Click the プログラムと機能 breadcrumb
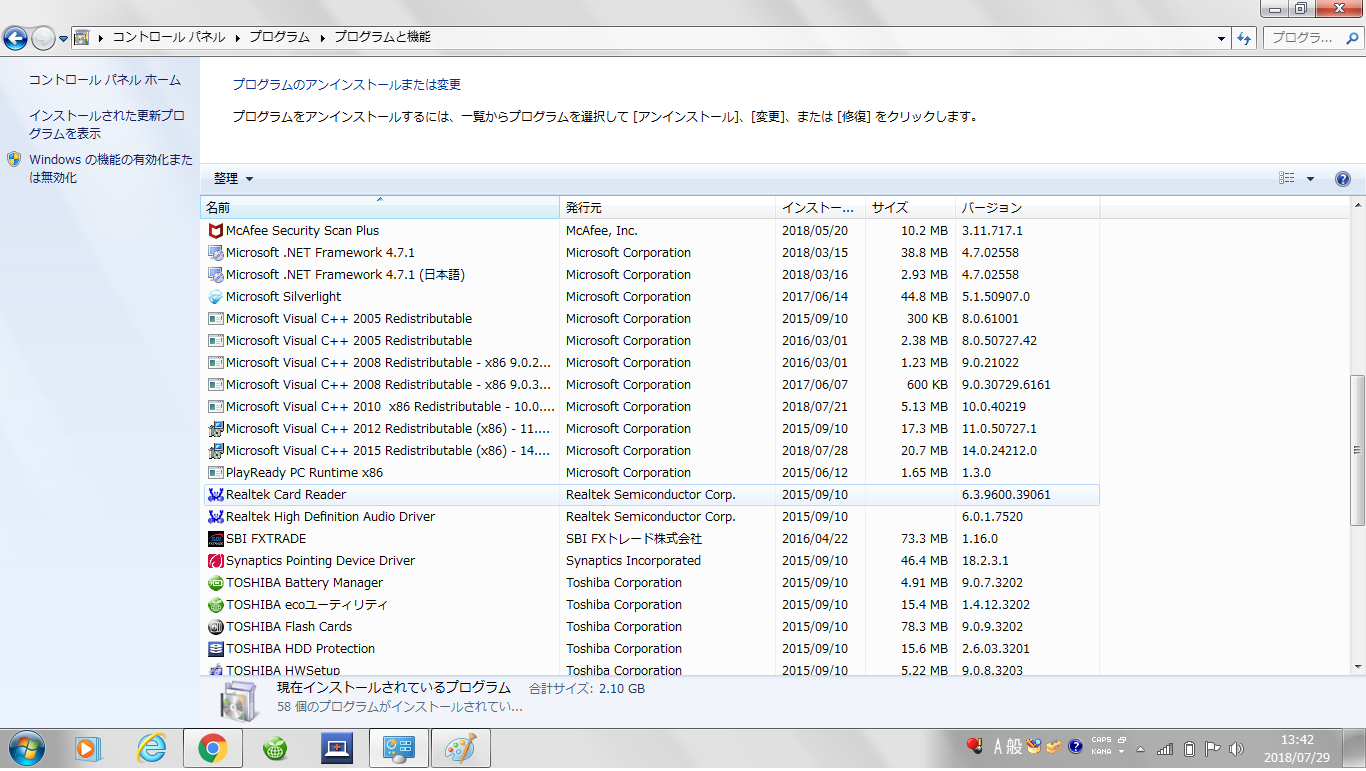1366x771 pixels. tap(382, 38)
